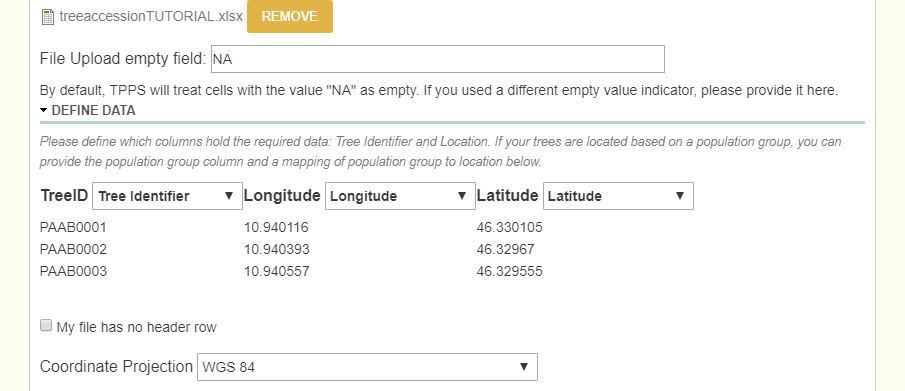Click the spreadsheet file icon beside treeaccessionTUTORIAL.xlsx
This screenshot has height=391, width=905.
(48, 17)
